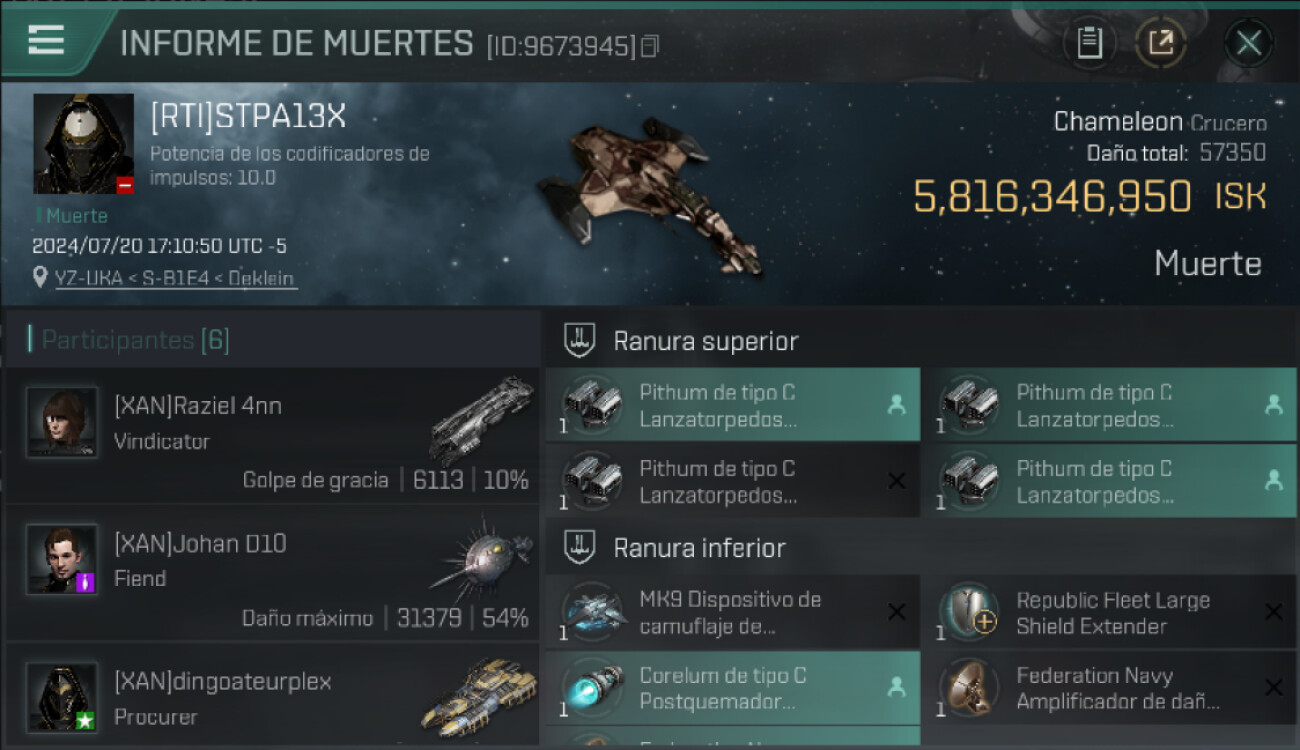
Task: Close the Informe de Muertes window
Action: click(1248, 42)
